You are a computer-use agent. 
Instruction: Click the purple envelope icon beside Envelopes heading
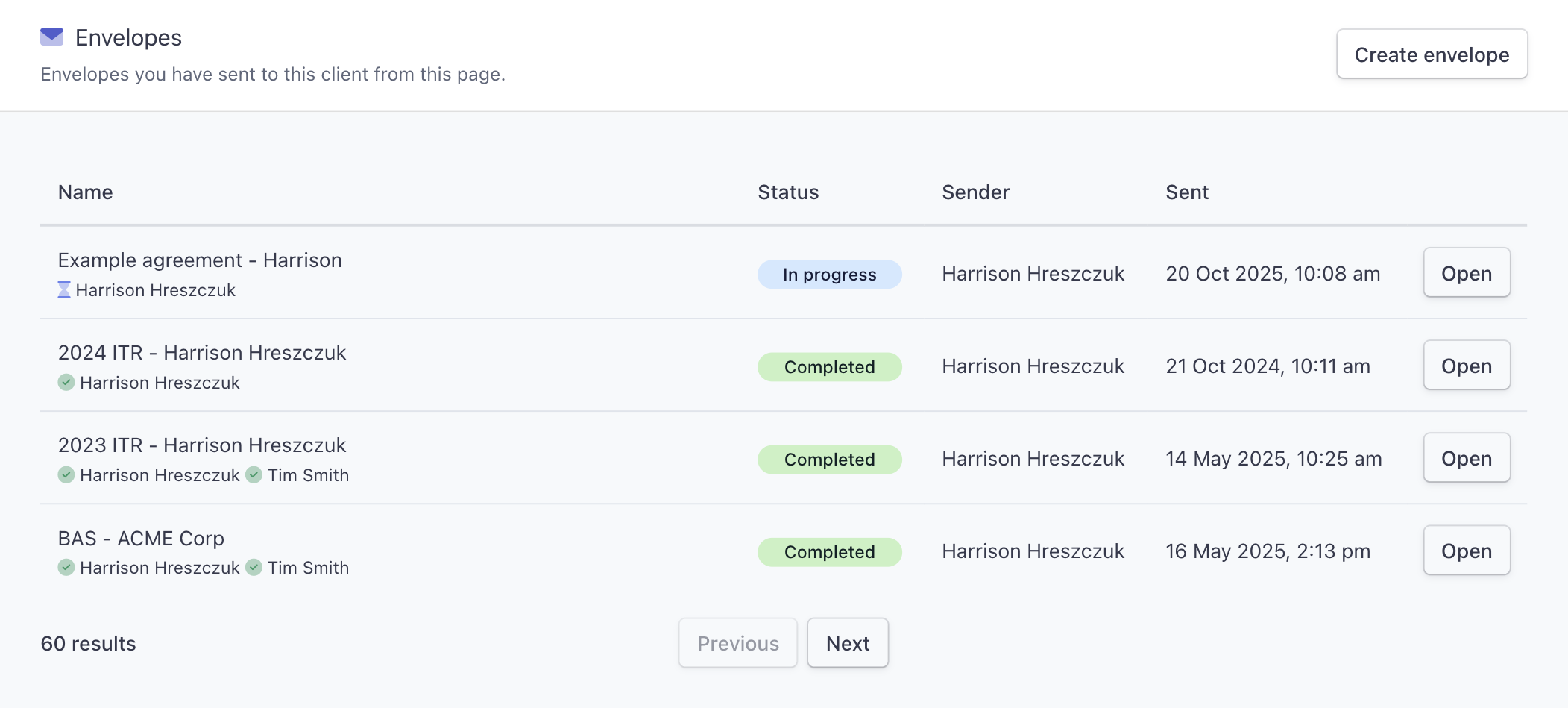point(51,37)
